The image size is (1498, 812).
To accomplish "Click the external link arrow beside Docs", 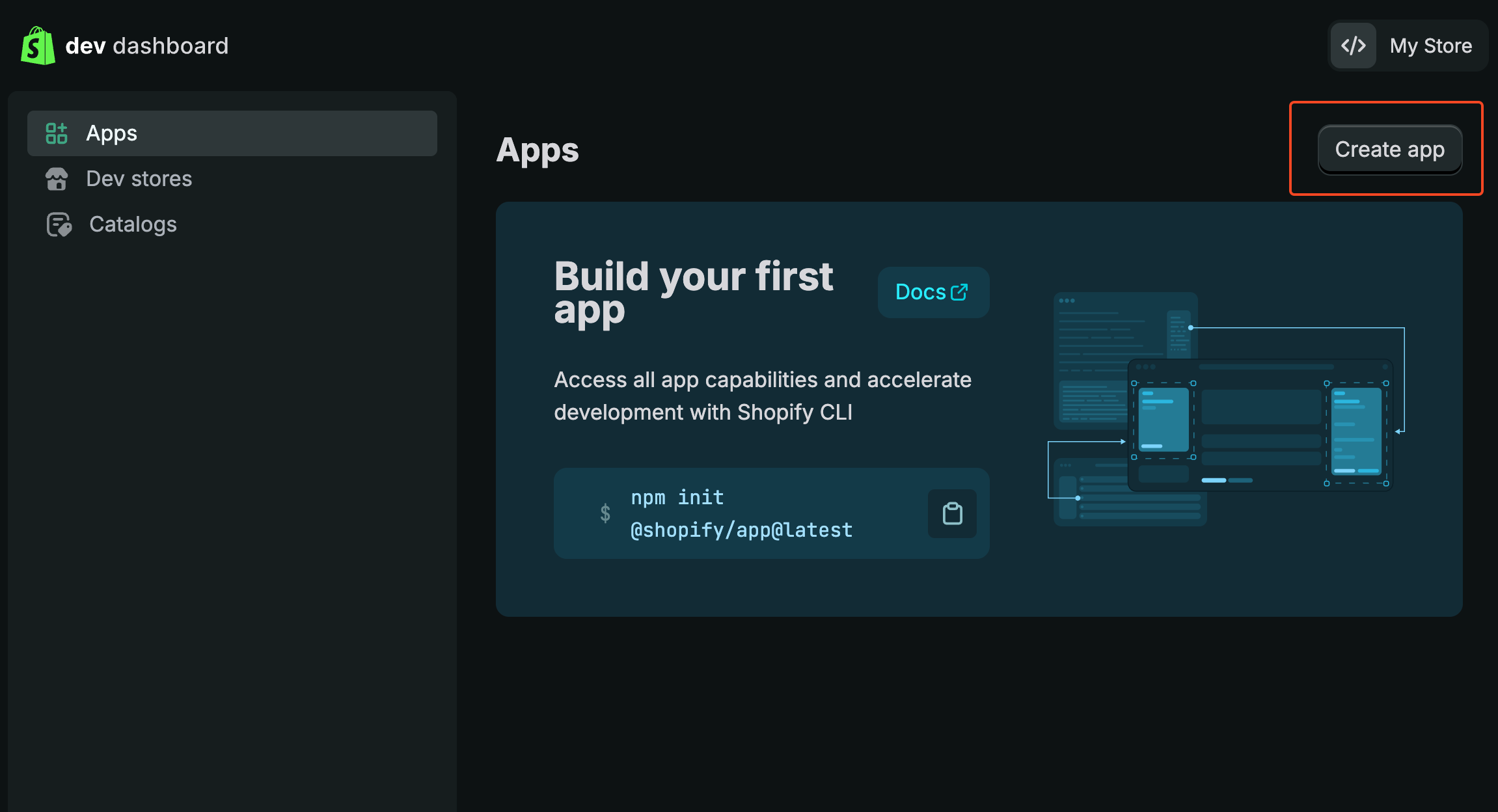I will [x=959, y=292].
